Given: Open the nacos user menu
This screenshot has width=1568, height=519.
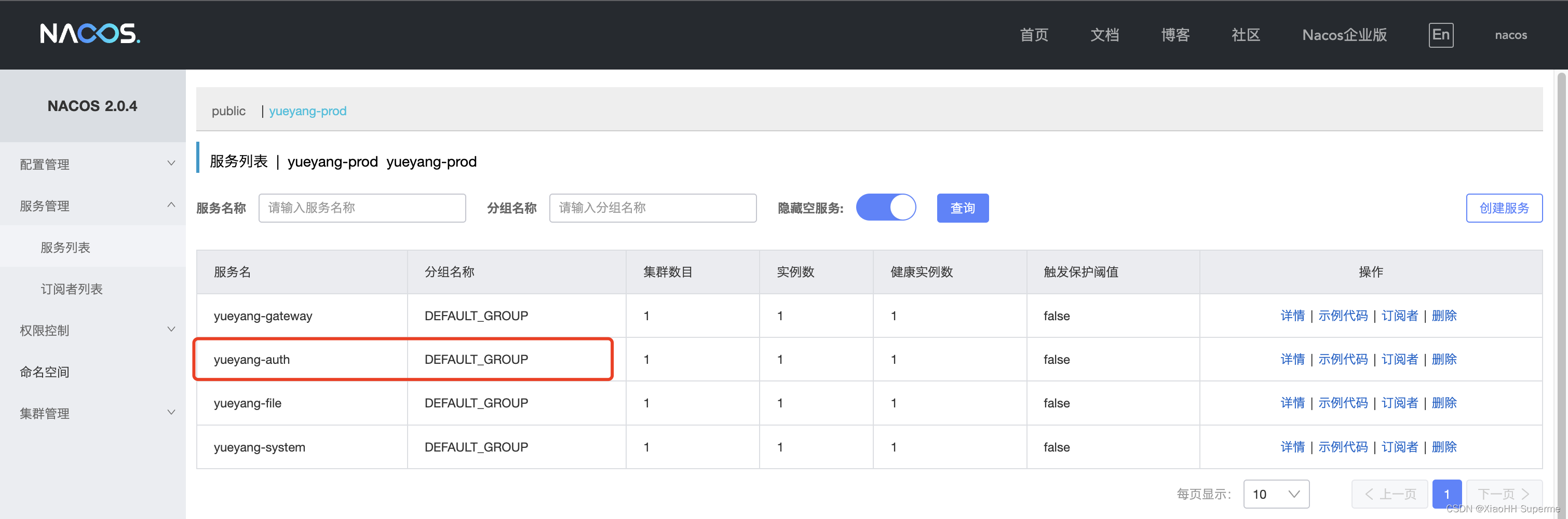Looking at the screenshot, I should coord(1511,35).
